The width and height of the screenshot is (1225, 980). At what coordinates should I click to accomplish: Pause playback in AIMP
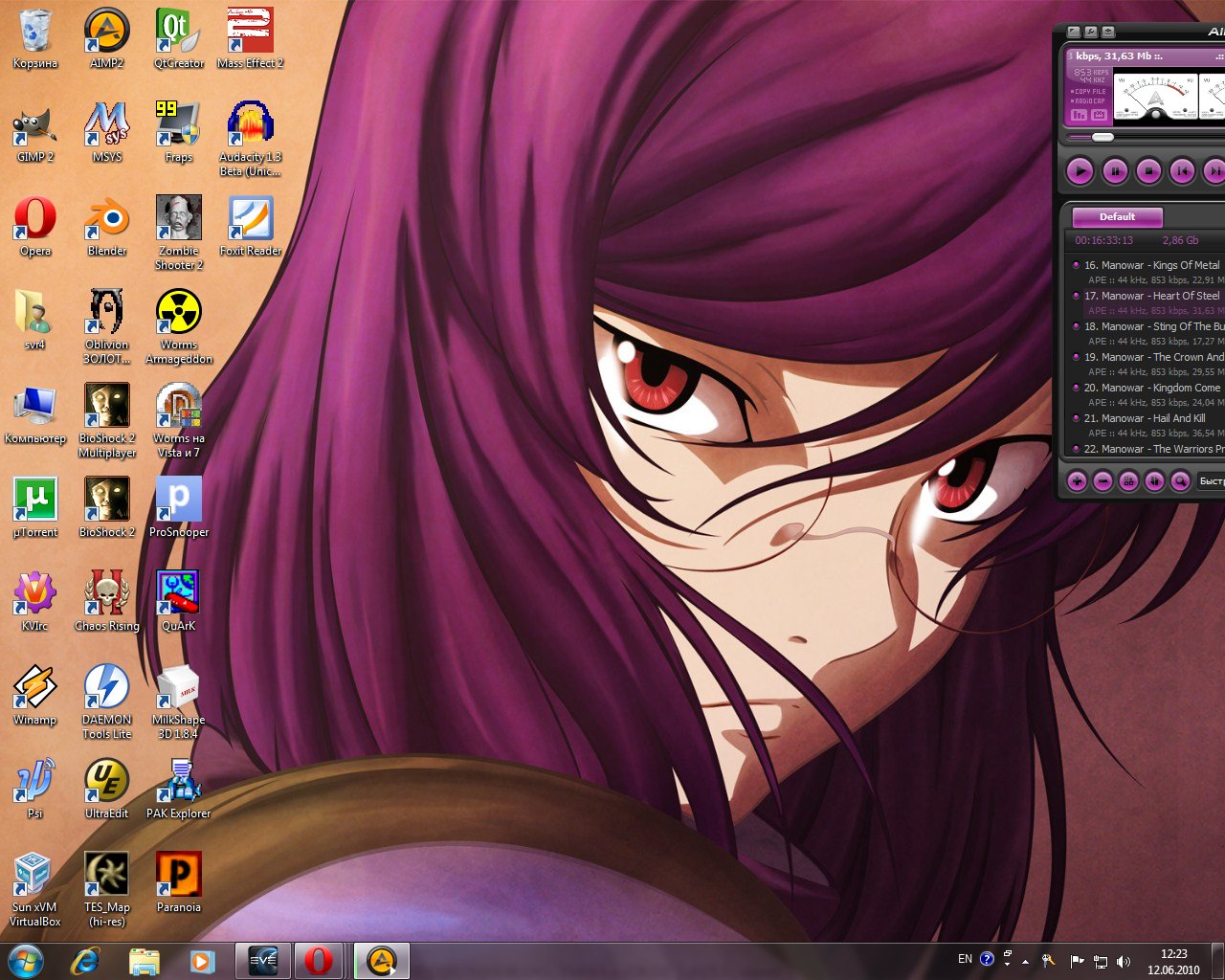coord(1115,171)
